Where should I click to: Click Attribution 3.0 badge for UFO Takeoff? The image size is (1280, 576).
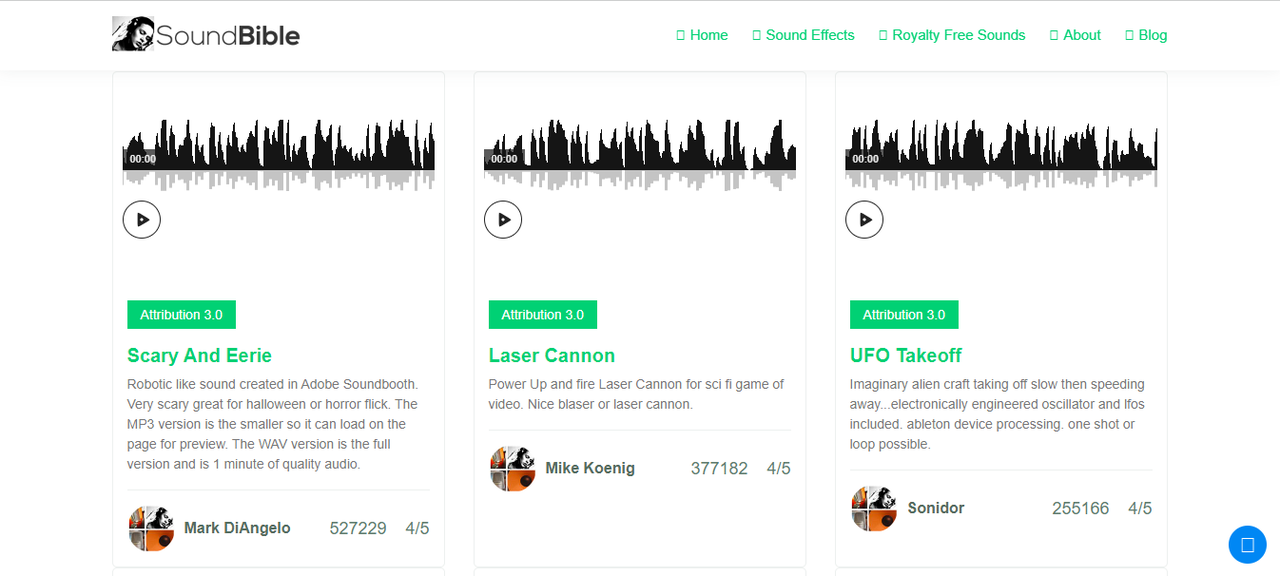coord(903,314)
